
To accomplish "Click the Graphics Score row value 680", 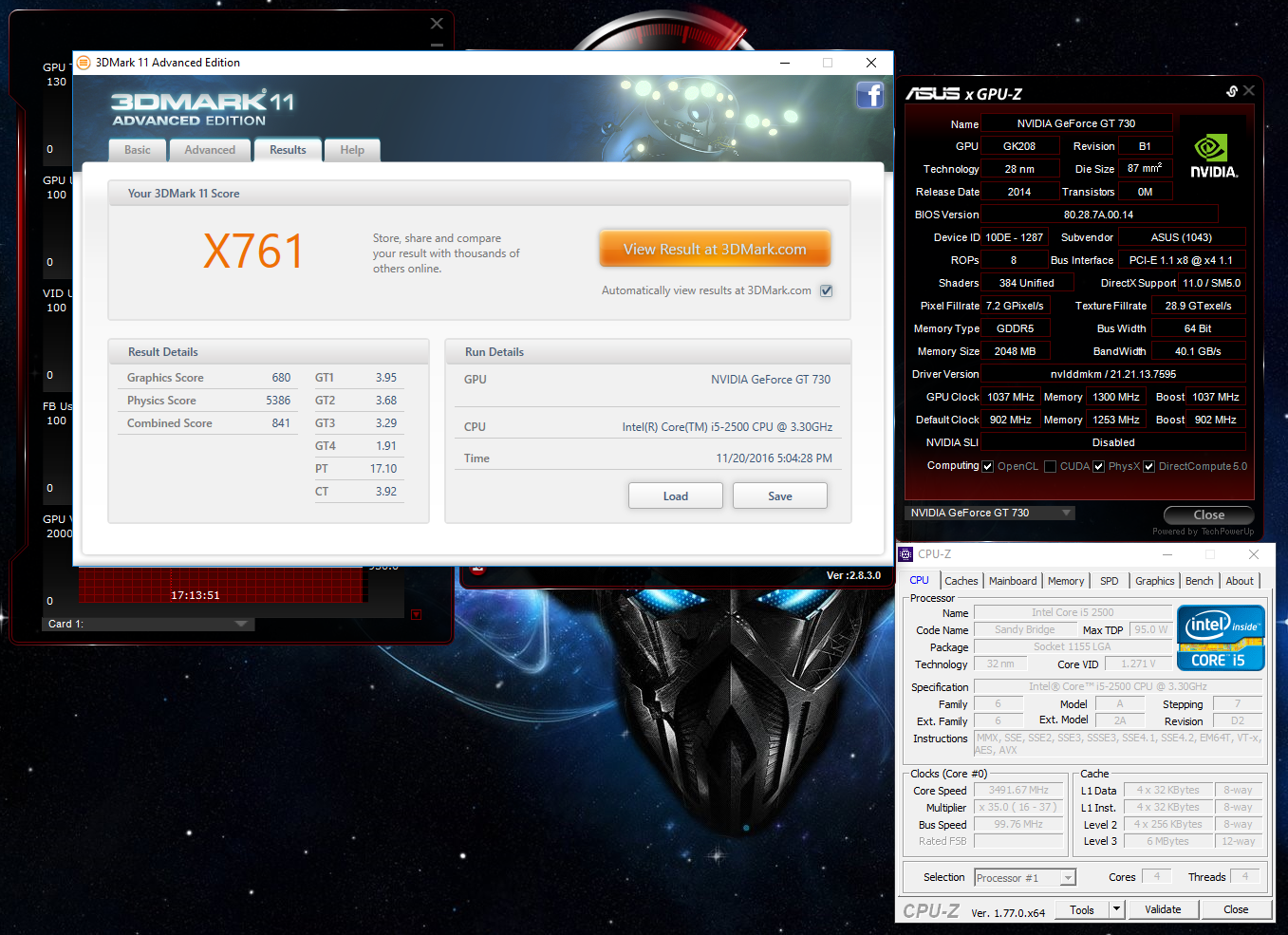I will pyautogui.click(x=281, y=378).
